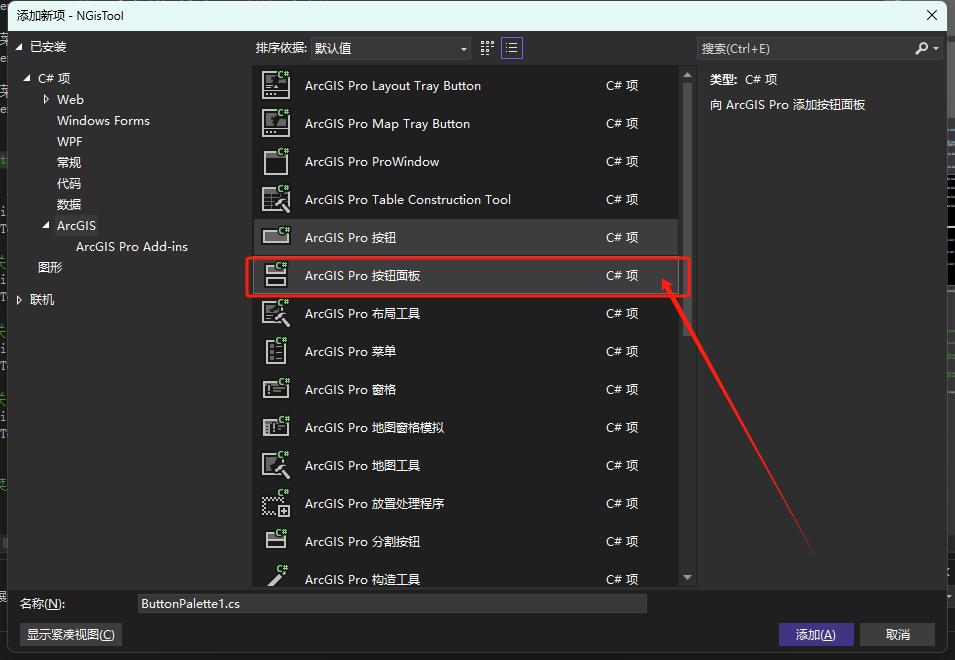Click the ArcGIS Pro 布局工具 template icon
Image resolution: width=955 pixels, height=660 pixels.
coord(276,312)
